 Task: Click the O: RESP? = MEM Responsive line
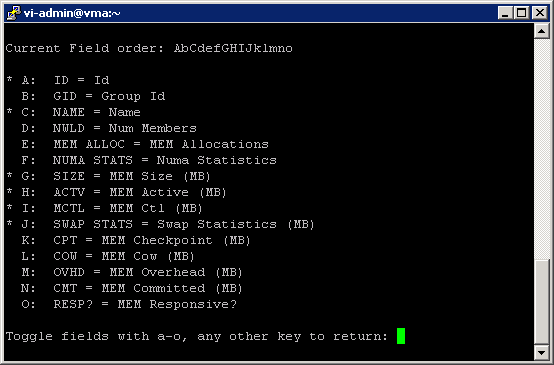pos(129,304)
